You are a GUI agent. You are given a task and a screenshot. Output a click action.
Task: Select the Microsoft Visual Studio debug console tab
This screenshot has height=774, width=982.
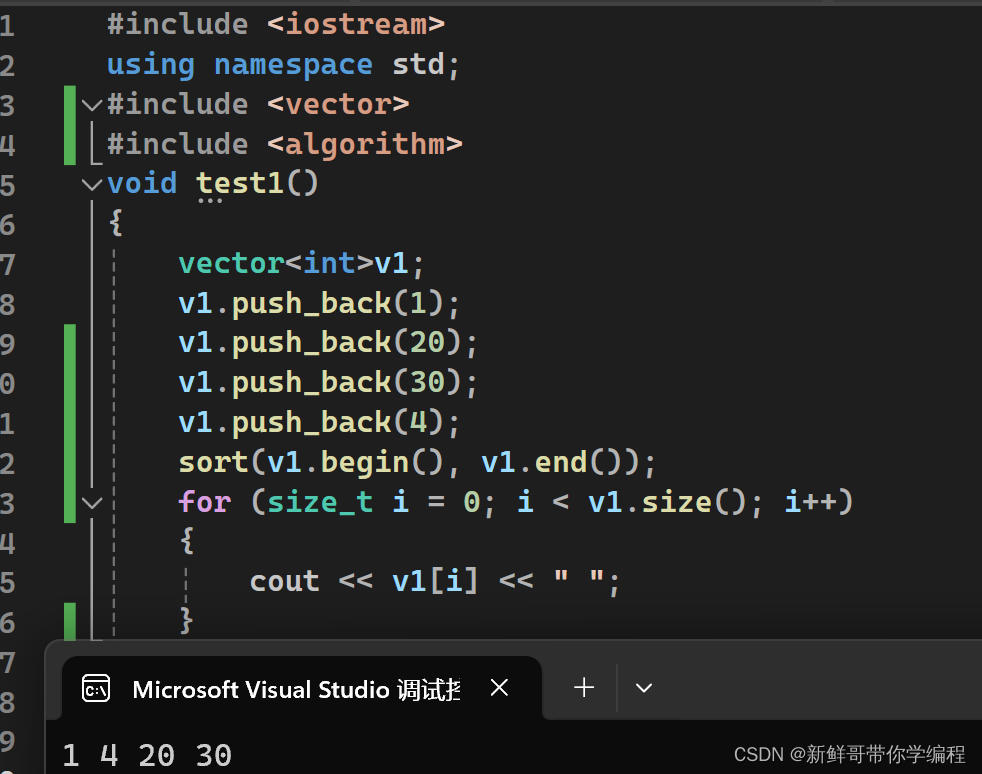point(302,688)
